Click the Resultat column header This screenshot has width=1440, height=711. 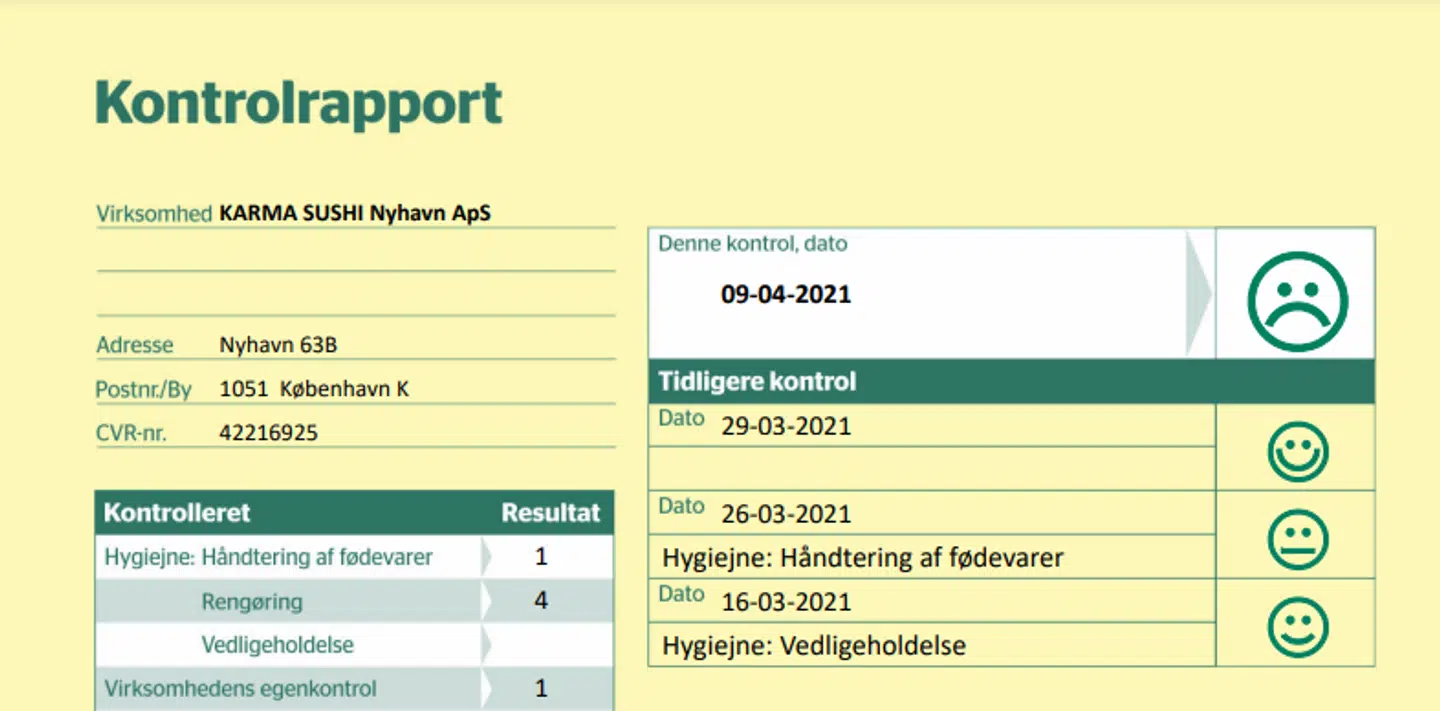(550, 513)
